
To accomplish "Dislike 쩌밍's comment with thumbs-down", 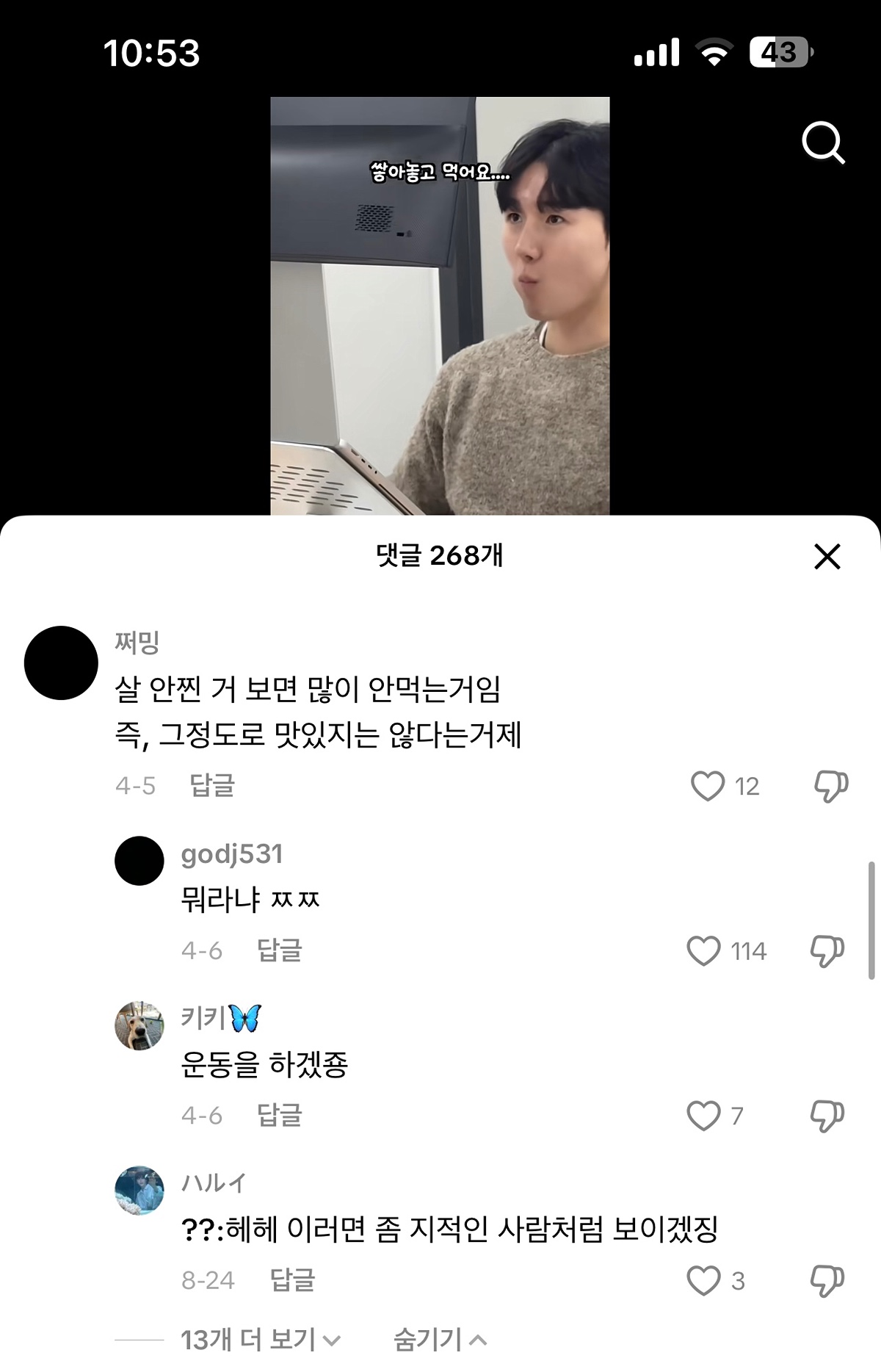I will (x=831, y=787).
